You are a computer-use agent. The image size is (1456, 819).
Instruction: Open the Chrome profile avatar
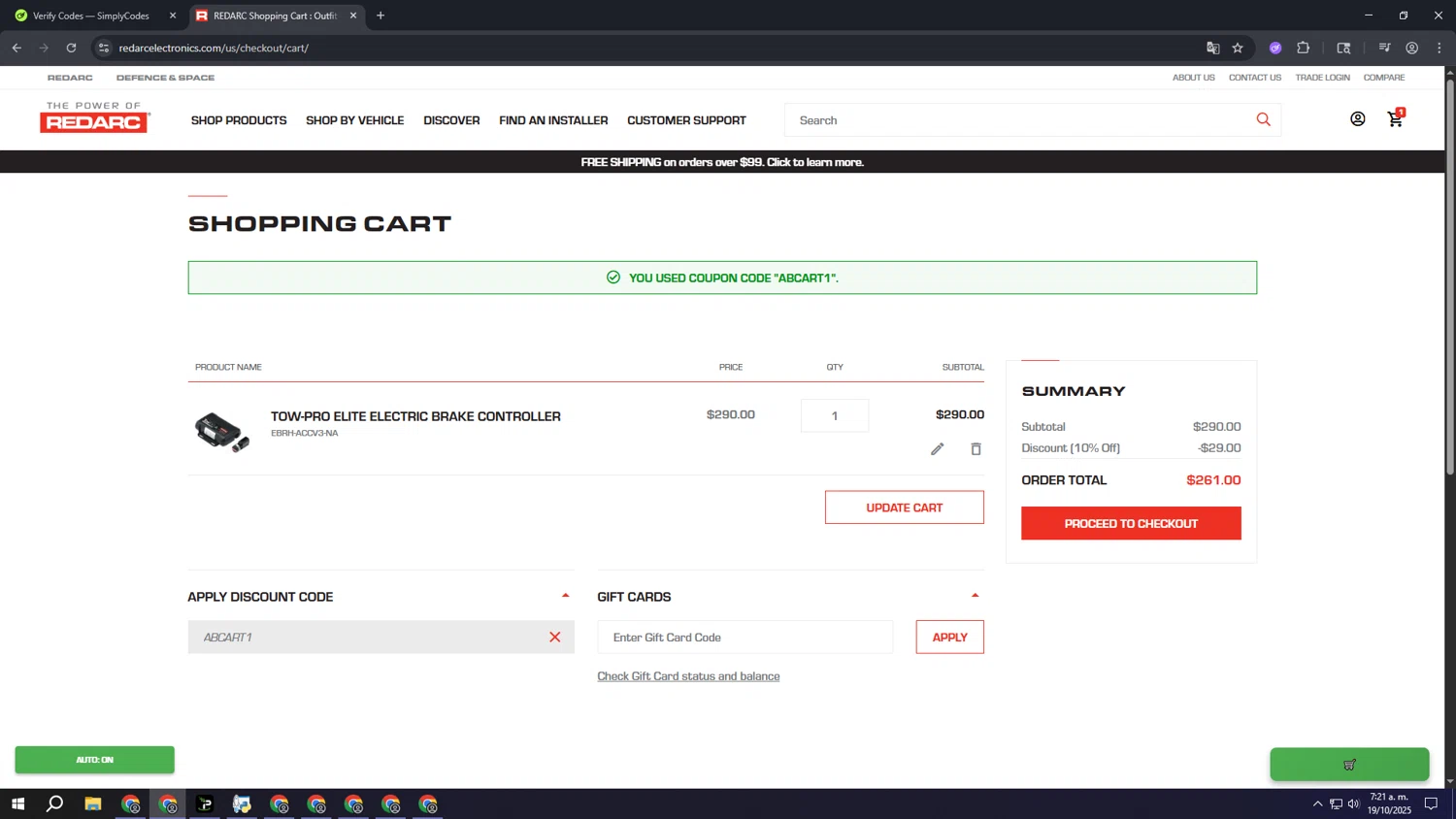point(1412,48)
